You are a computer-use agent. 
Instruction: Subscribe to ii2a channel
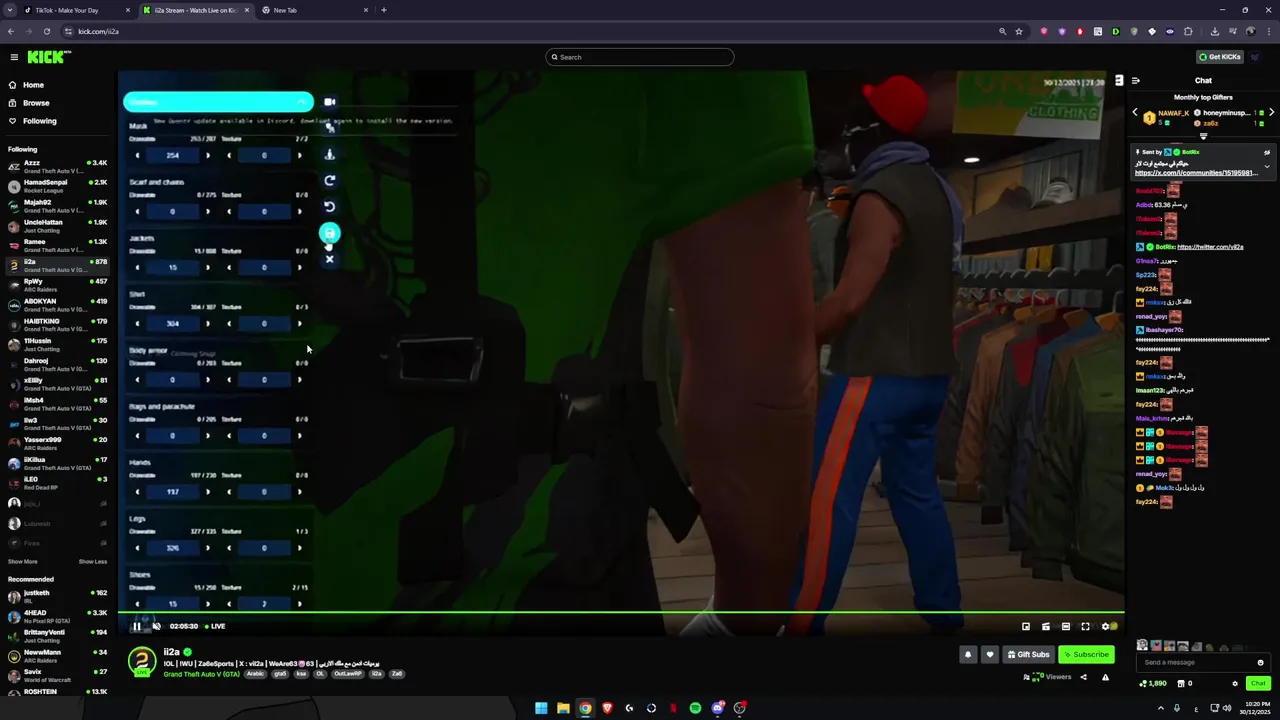point(1086,655)
